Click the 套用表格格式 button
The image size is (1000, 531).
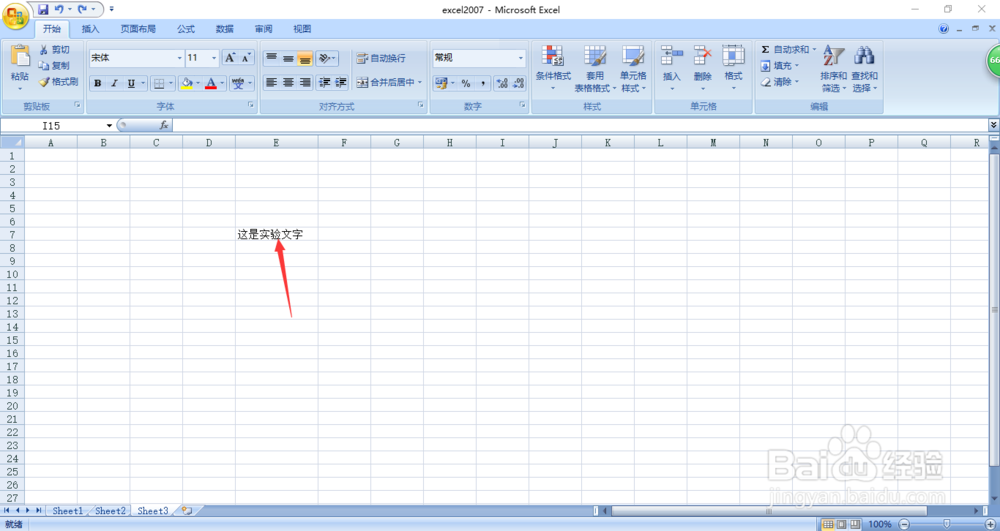click(595, 70)
